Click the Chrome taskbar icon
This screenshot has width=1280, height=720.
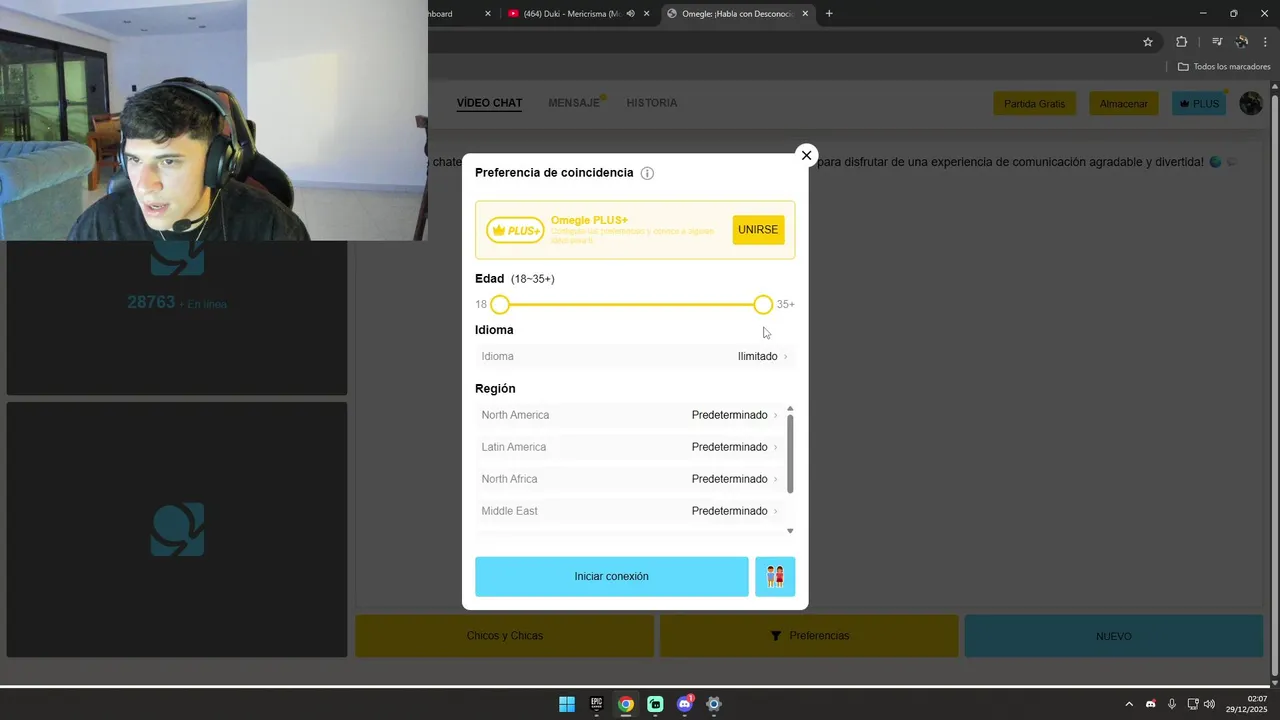[626, 704]
